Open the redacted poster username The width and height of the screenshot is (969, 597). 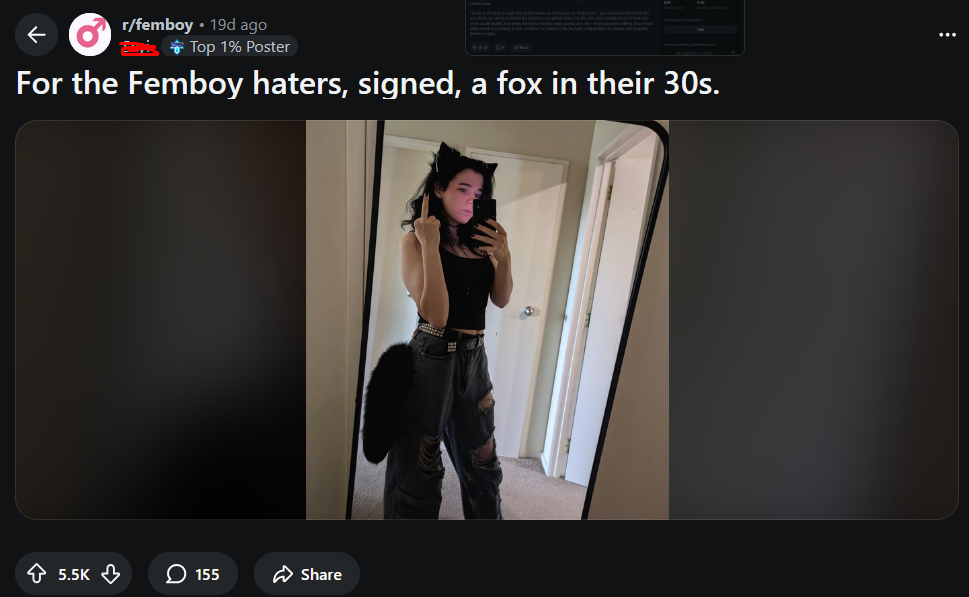point(140,48)
